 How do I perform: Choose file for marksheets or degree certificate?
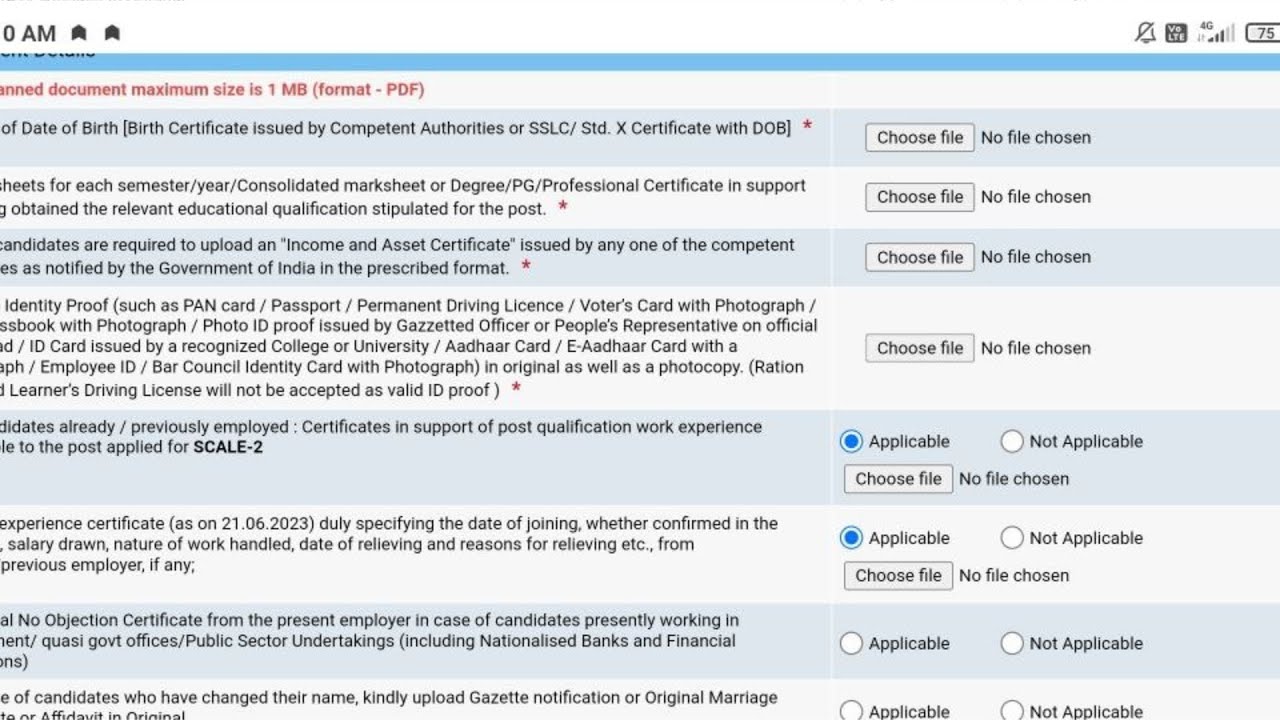919,197
